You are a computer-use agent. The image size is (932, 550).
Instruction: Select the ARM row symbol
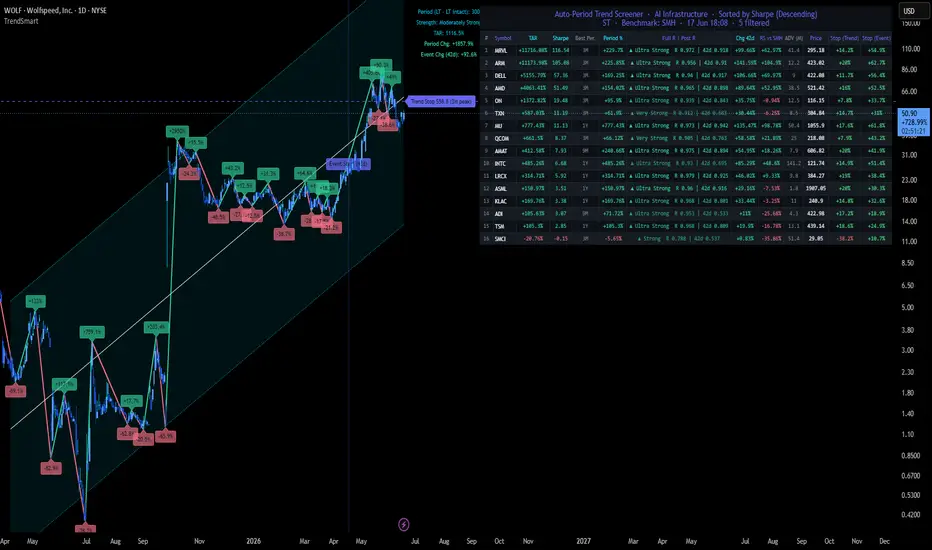point(499,63)
